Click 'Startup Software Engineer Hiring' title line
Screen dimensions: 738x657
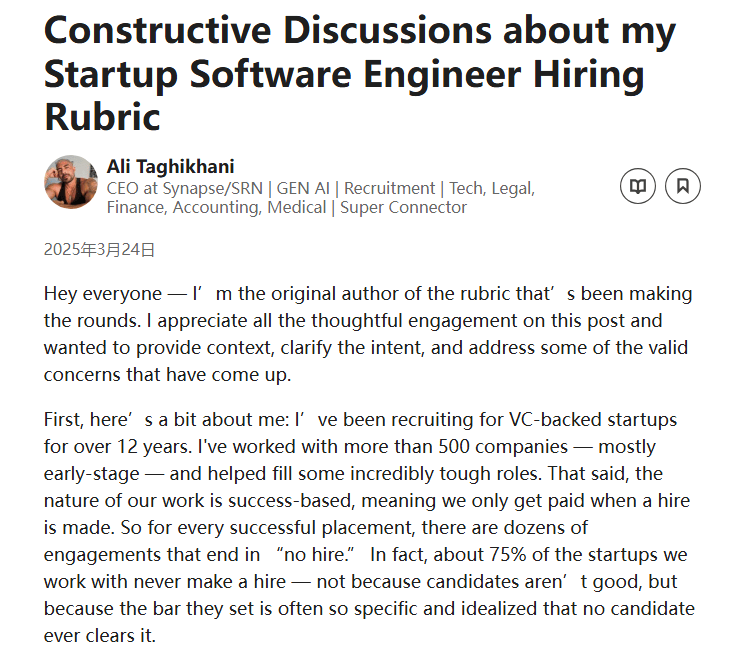point(344,74)
